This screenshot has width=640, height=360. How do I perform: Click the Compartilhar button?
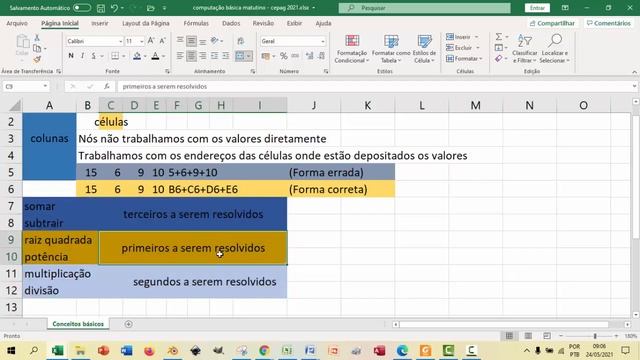pyautogui.click(x=552, y=23)
